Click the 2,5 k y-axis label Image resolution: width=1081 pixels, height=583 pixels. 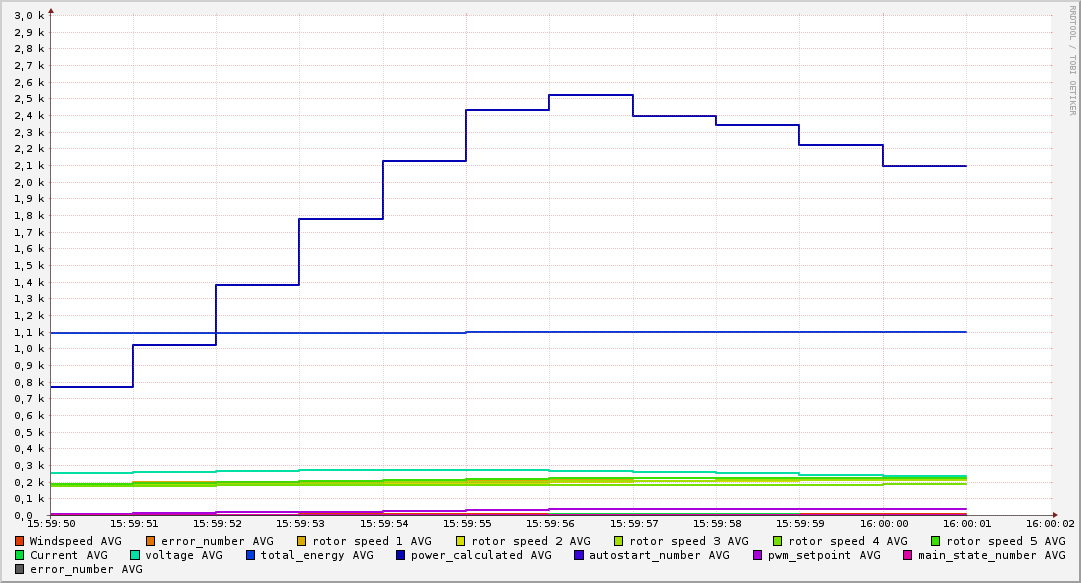(29, 99)
